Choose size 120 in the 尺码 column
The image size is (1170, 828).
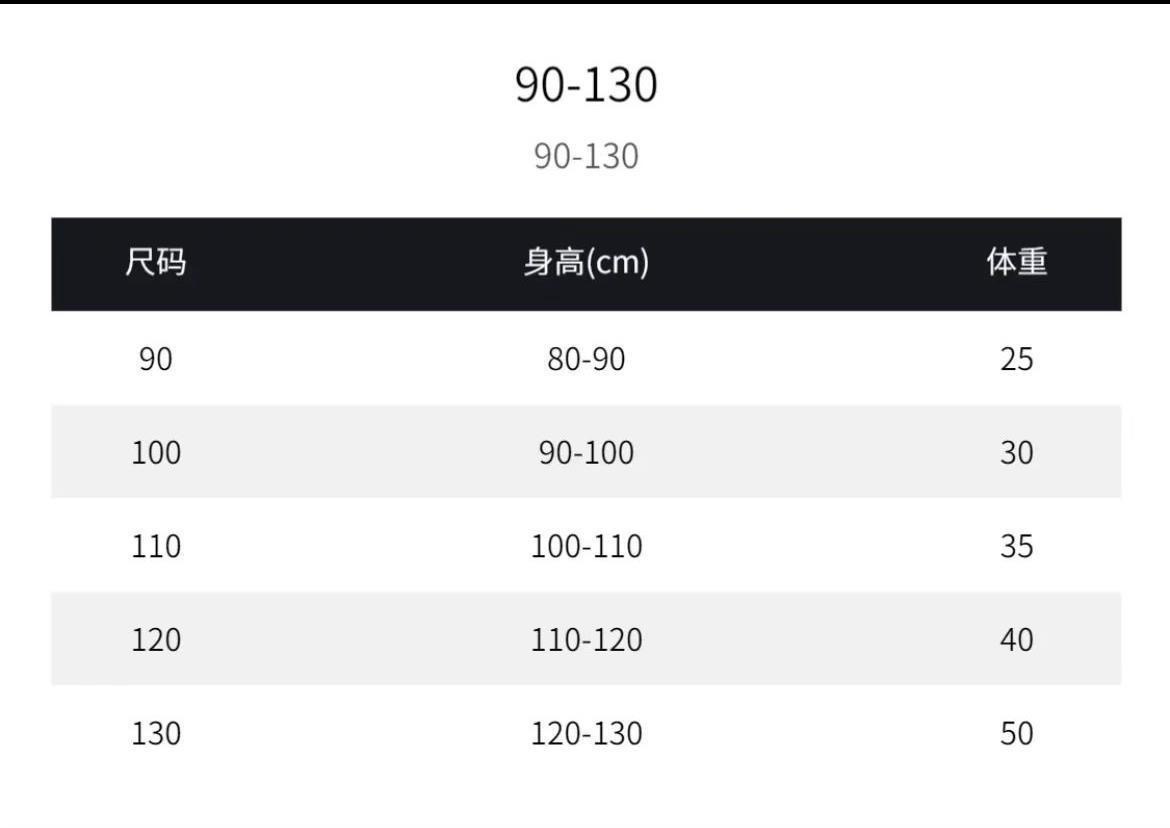(156, 640)
